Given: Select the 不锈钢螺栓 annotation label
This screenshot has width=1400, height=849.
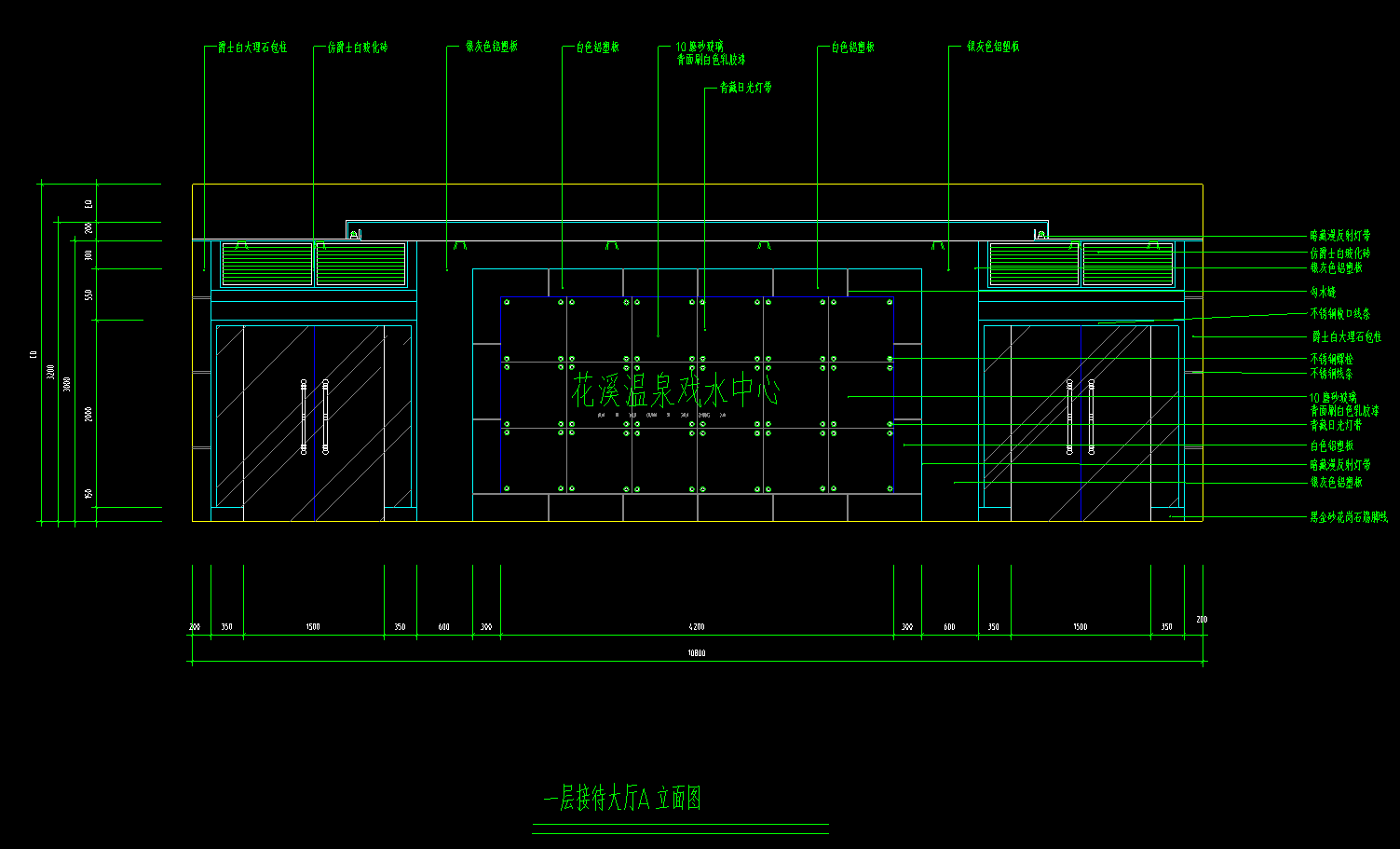Looking at the screenshot, I should (1331, 359).
